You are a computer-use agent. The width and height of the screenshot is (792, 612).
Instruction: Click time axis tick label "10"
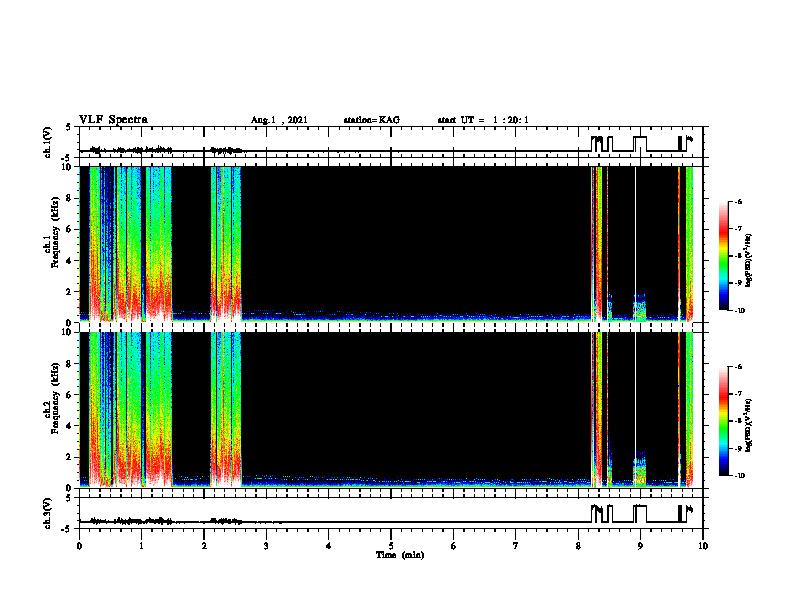pyautogui.click(x=703, y=546)
